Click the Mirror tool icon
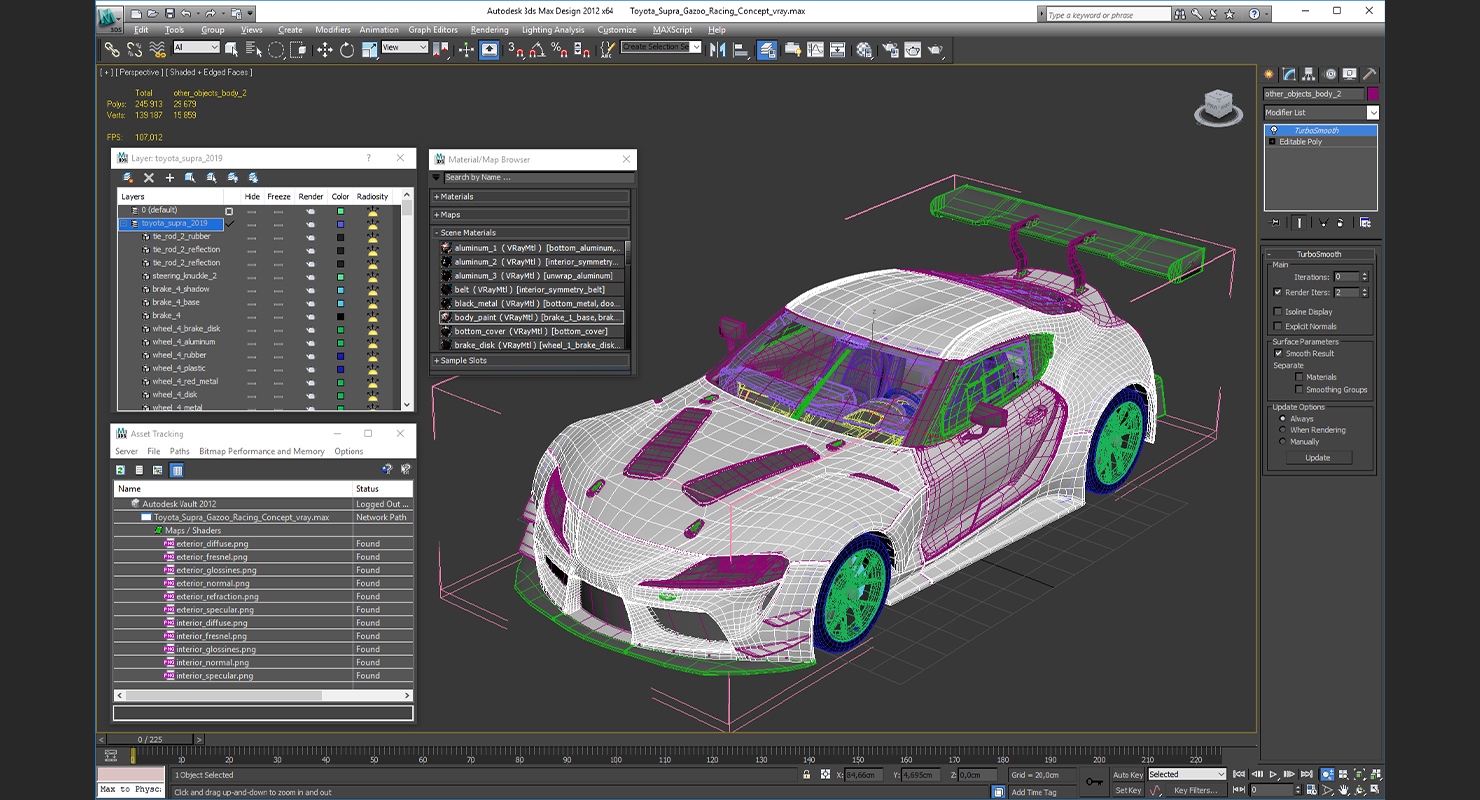The image size is (1480, 800). (x=717, y=49)
